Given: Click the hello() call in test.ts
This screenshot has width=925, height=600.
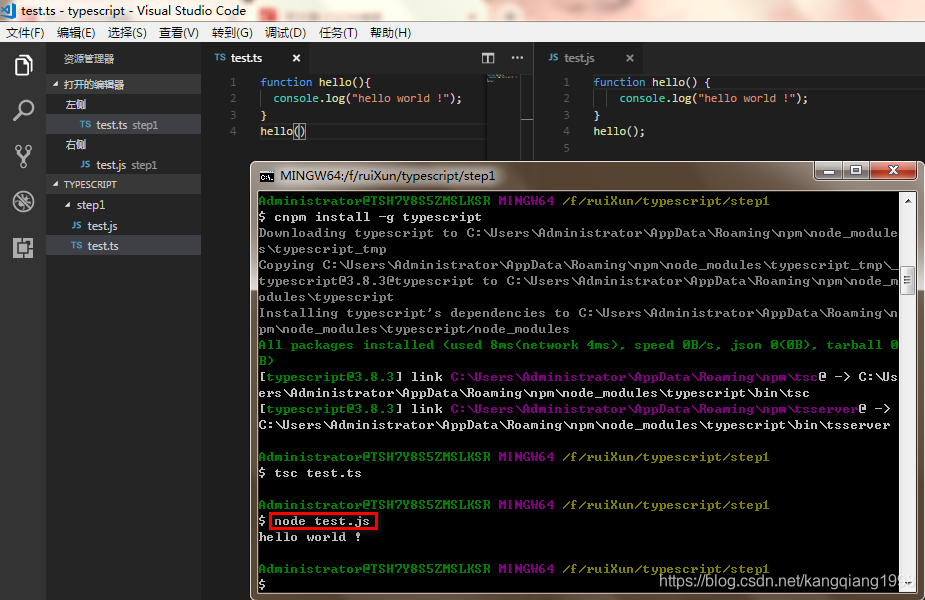Looking at the screenshot, I should tap(283, 131).
